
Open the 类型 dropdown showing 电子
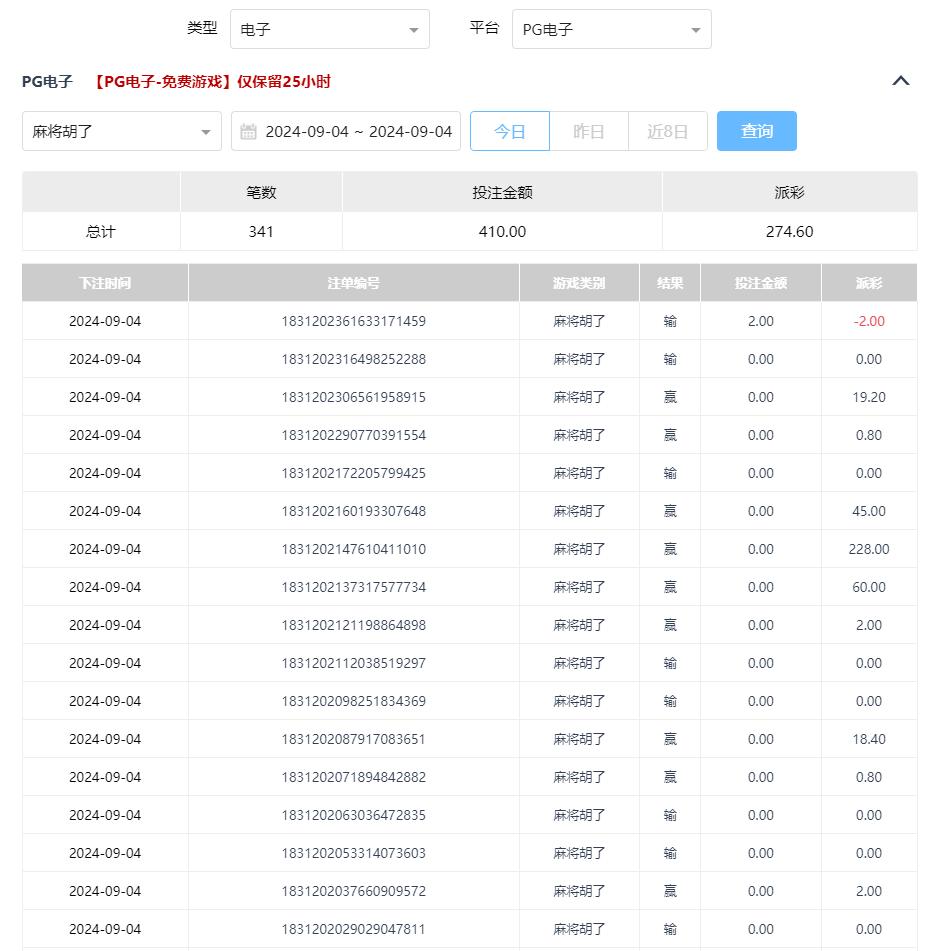pos(329,30)
